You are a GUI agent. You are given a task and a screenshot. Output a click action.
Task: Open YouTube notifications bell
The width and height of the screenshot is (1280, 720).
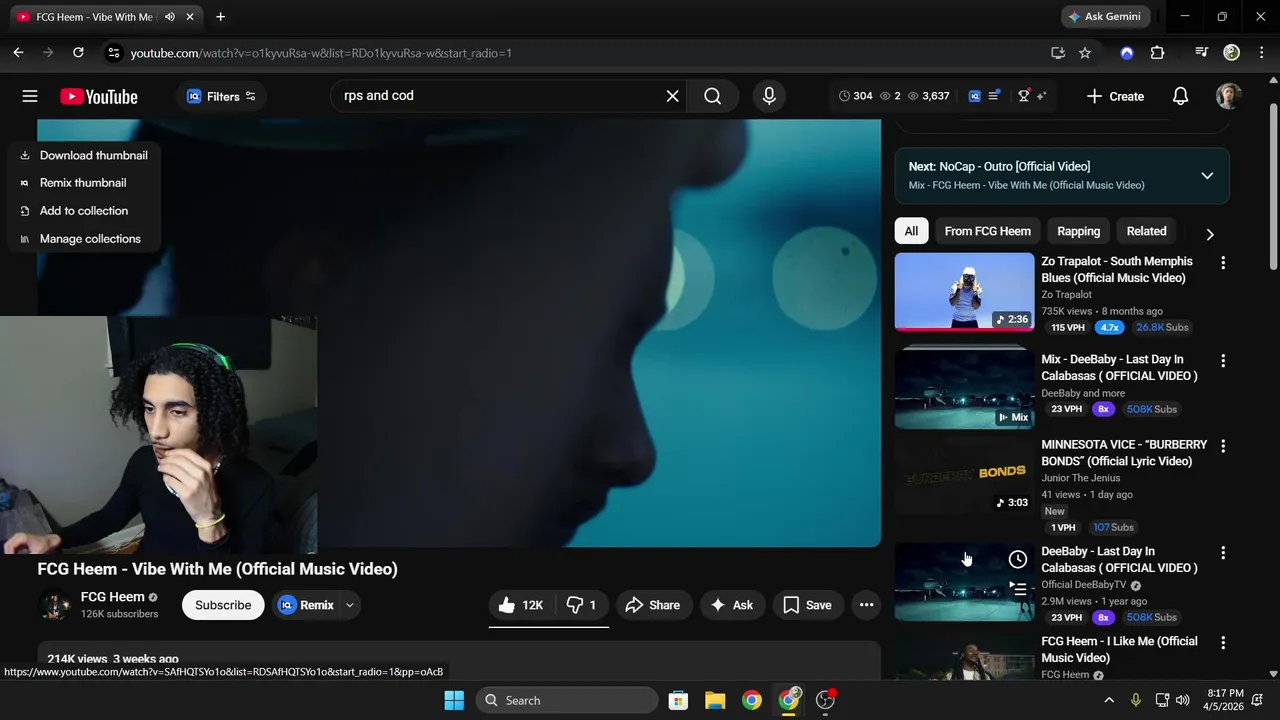pos(1180,96)
